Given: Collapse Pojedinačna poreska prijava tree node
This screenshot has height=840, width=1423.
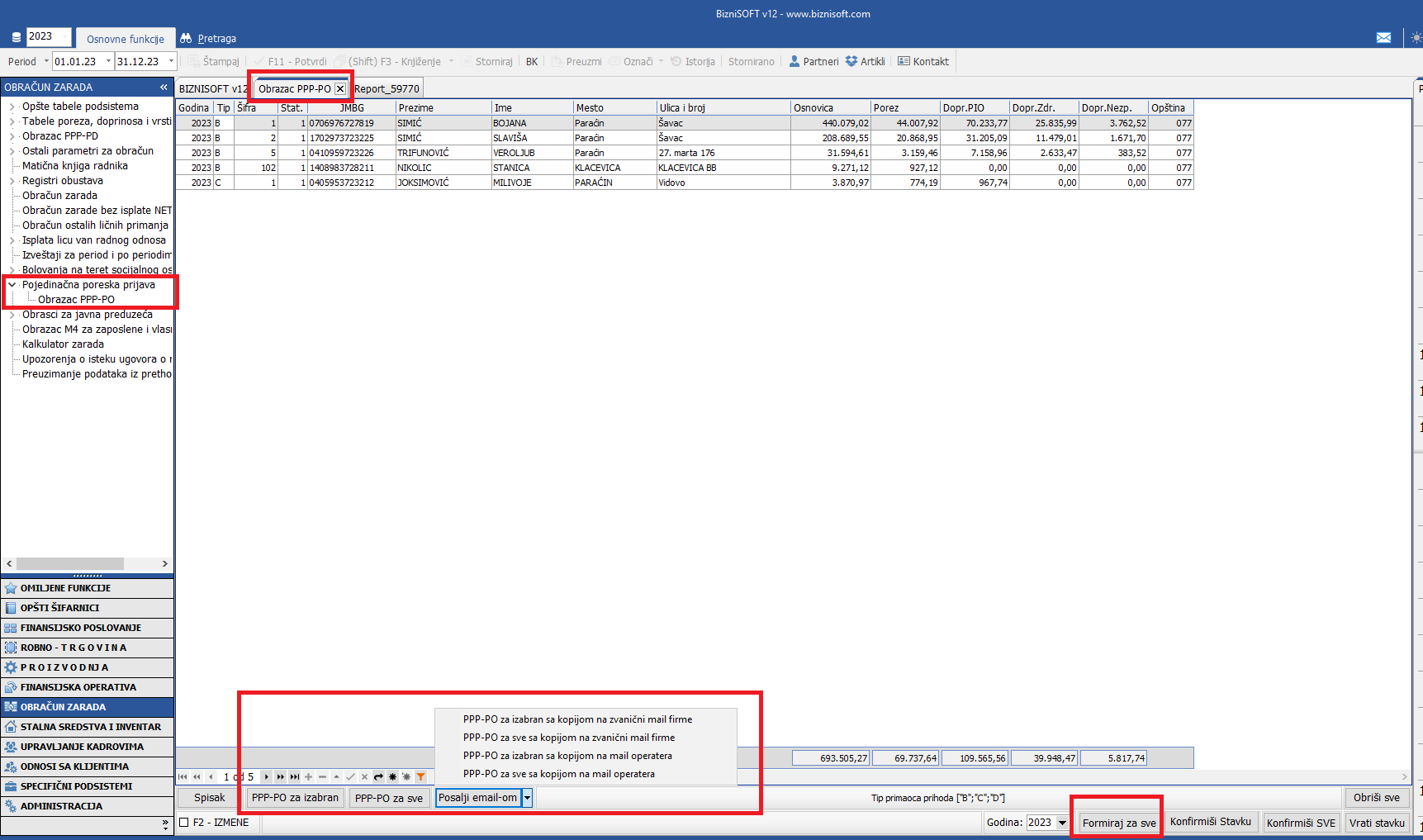Looking at the screenshot, I should point(12,285).
